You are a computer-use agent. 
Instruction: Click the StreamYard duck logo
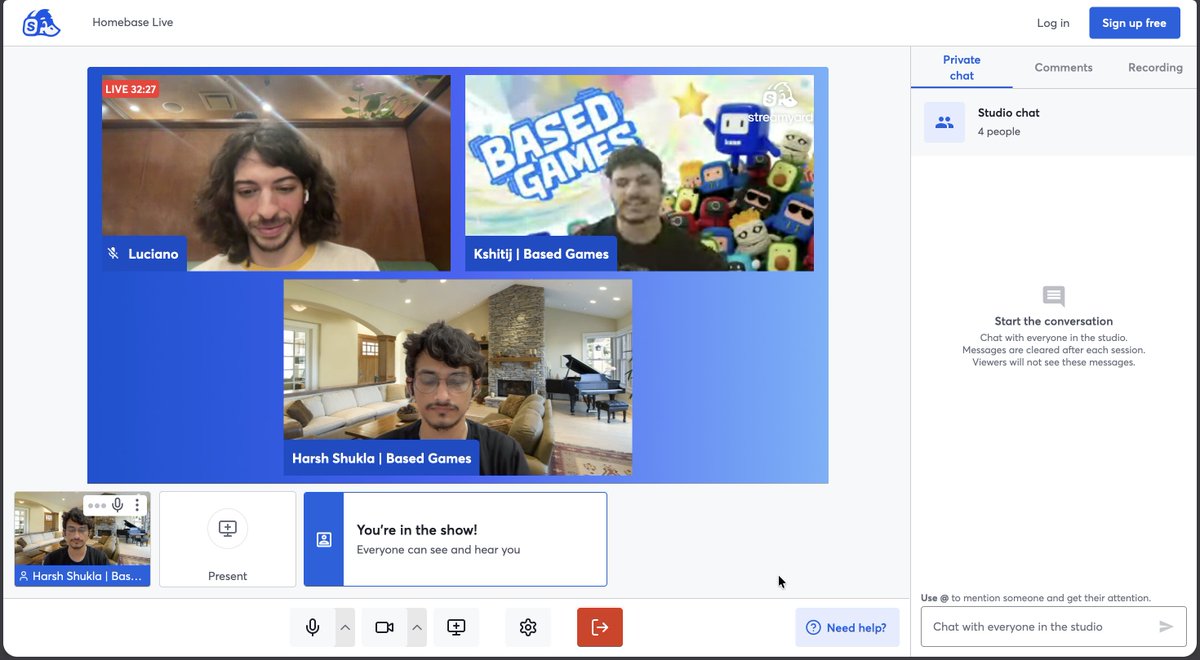(x=41, y=22)
